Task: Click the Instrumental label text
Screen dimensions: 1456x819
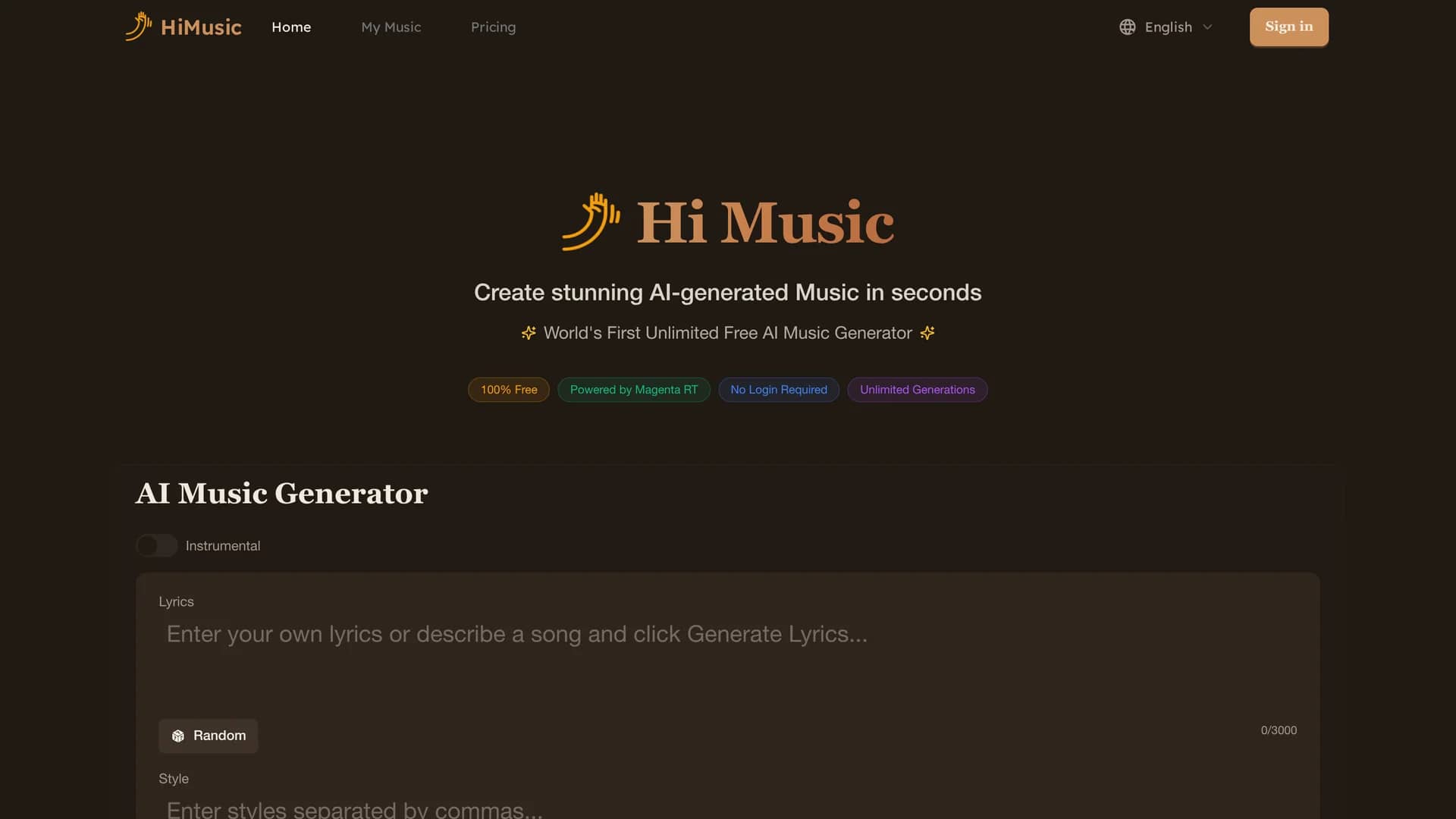Action: tap(223, 546)
